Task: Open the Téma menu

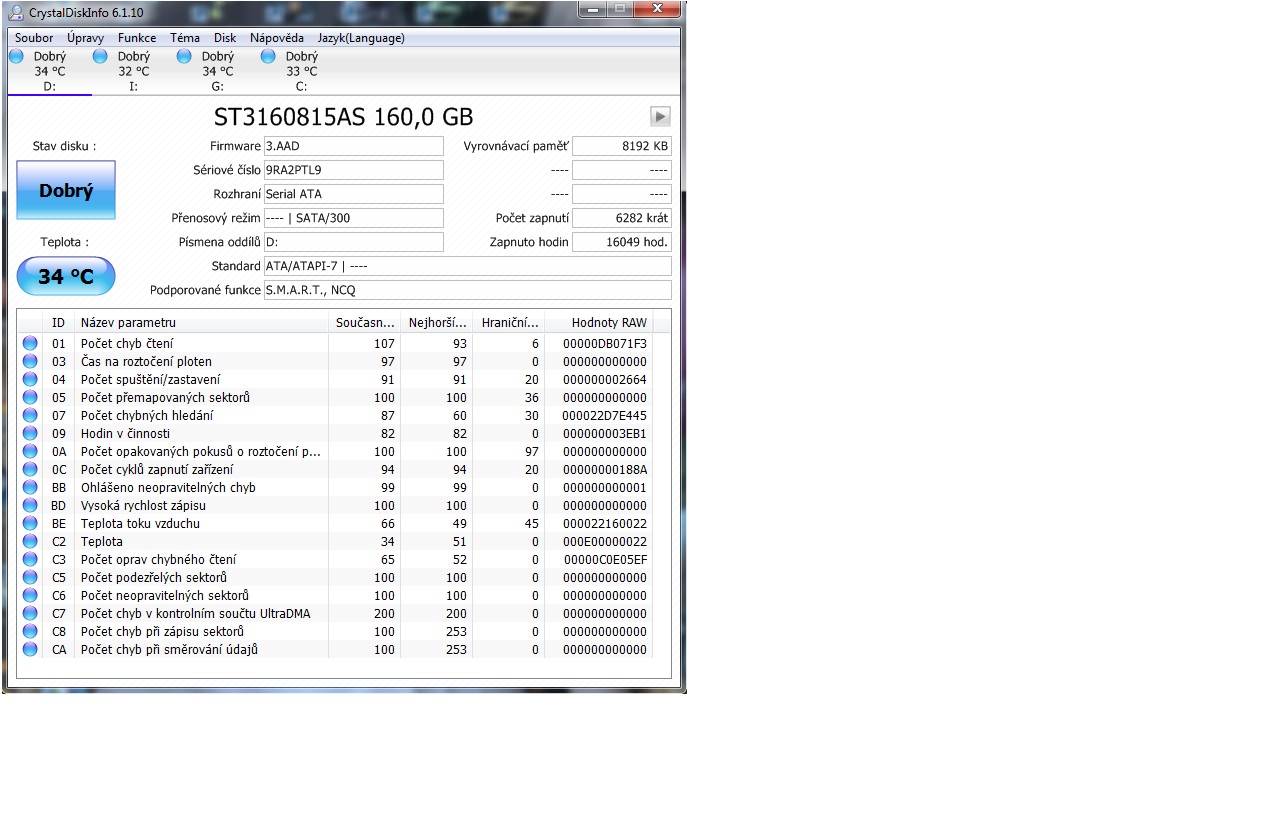Action: (185, 38)
